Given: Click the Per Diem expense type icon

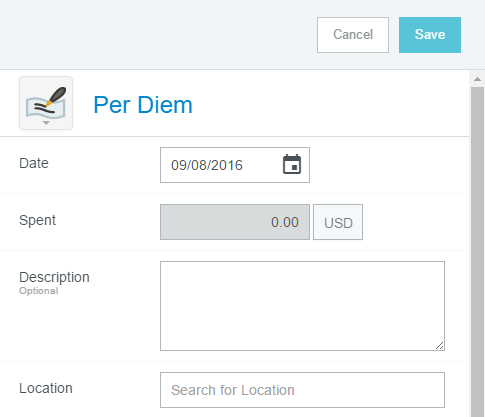Looking at the screenshot, I should 46,103.
